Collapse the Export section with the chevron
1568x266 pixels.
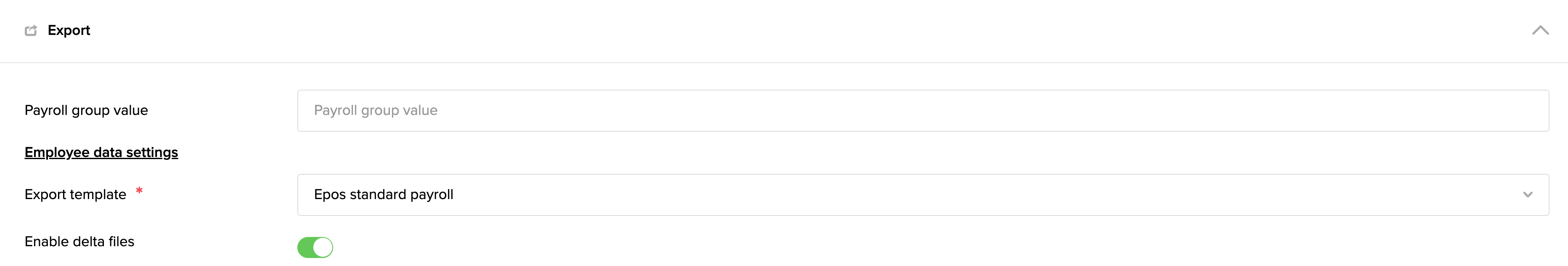tap(1540, 30)
